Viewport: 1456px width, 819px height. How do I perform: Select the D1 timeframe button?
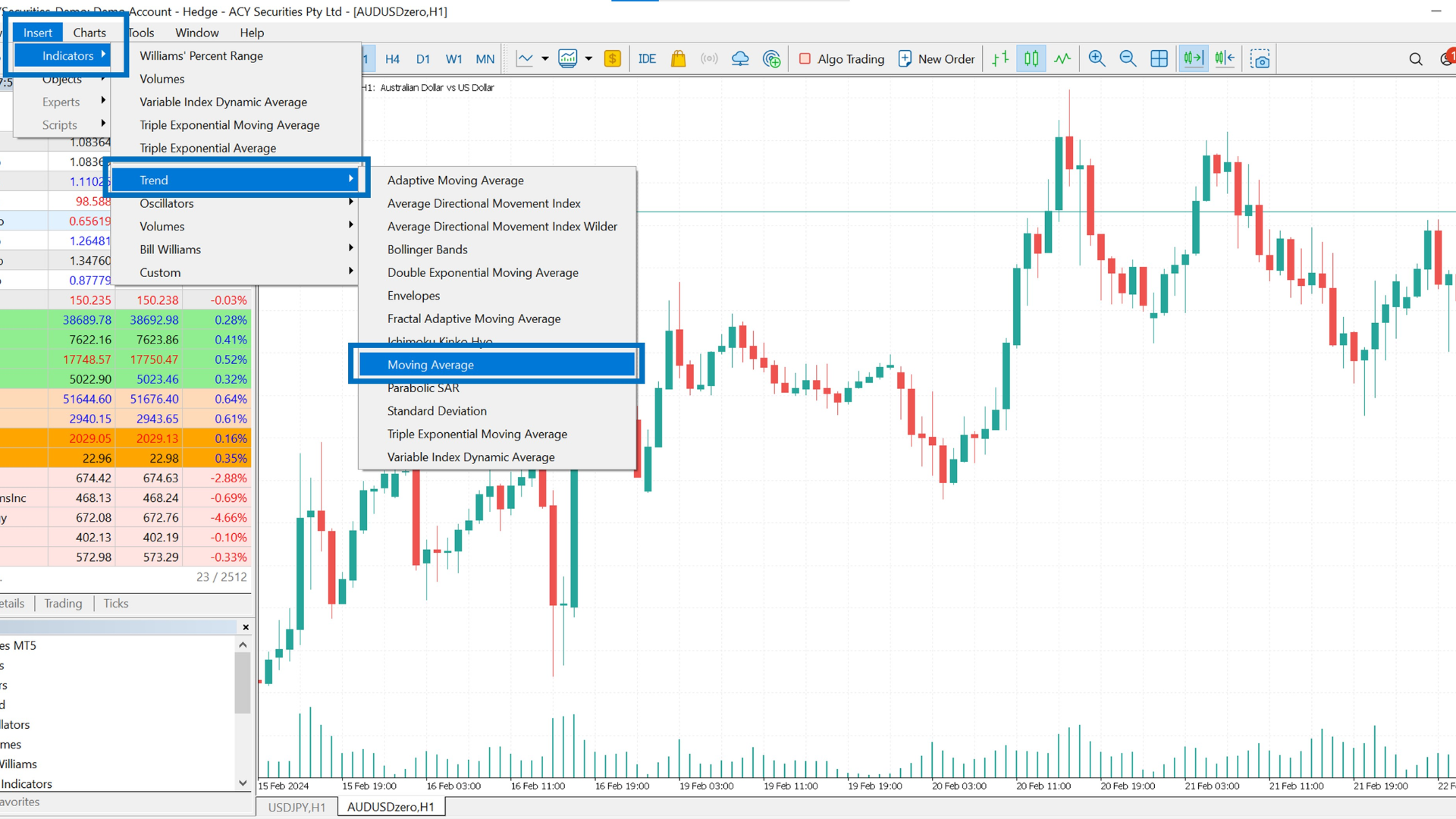pyautogui.click(x=423, y=59)
